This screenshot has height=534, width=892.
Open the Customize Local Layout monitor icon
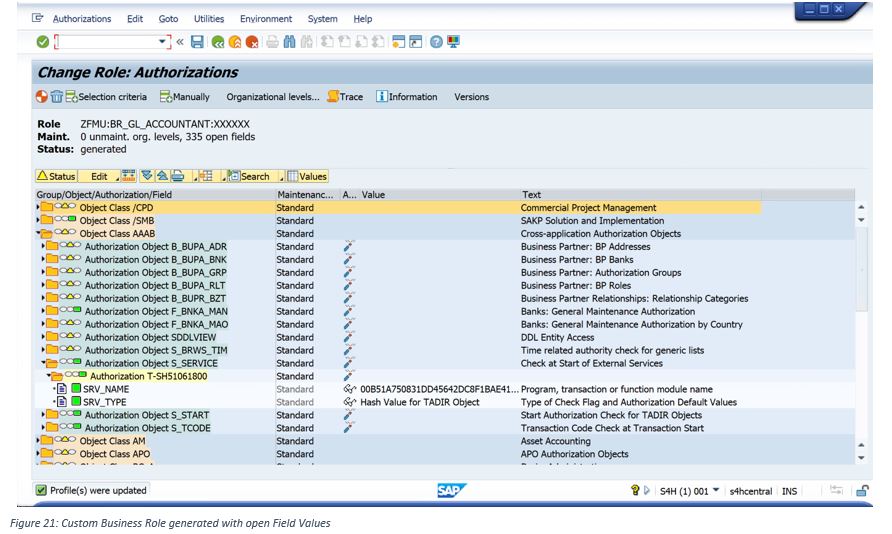pos(453,42)
